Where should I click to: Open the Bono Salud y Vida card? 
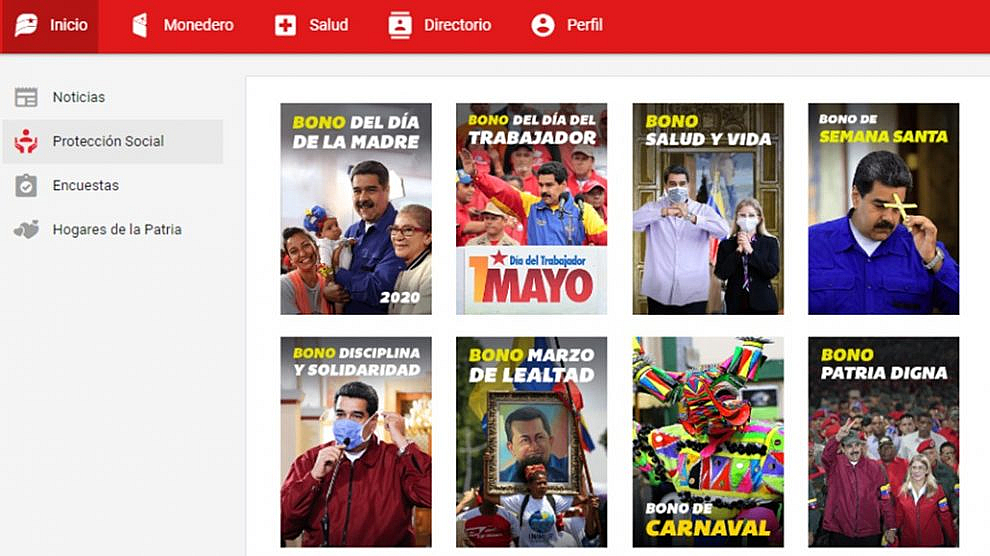point(708,209)
